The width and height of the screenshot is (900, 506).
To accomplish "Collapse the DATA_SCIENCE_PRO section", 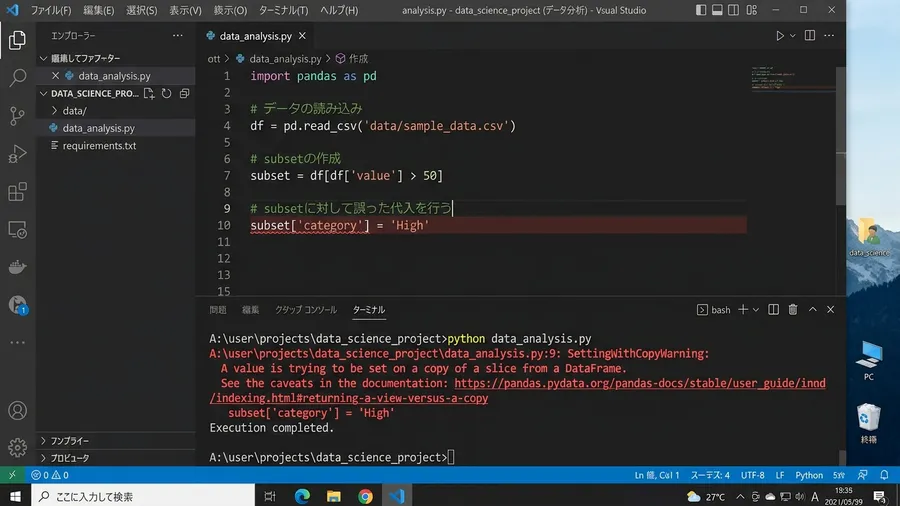I will (x=44, y=94).
